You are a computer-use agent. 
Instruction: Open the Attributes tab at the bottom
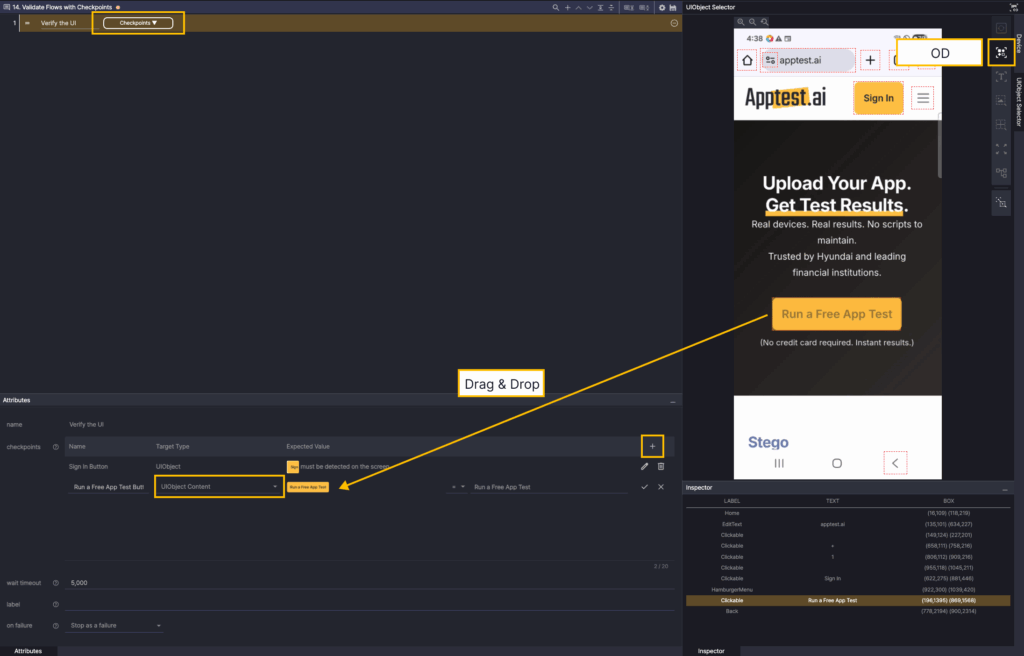pyautogui.click(x=28, y=650)
